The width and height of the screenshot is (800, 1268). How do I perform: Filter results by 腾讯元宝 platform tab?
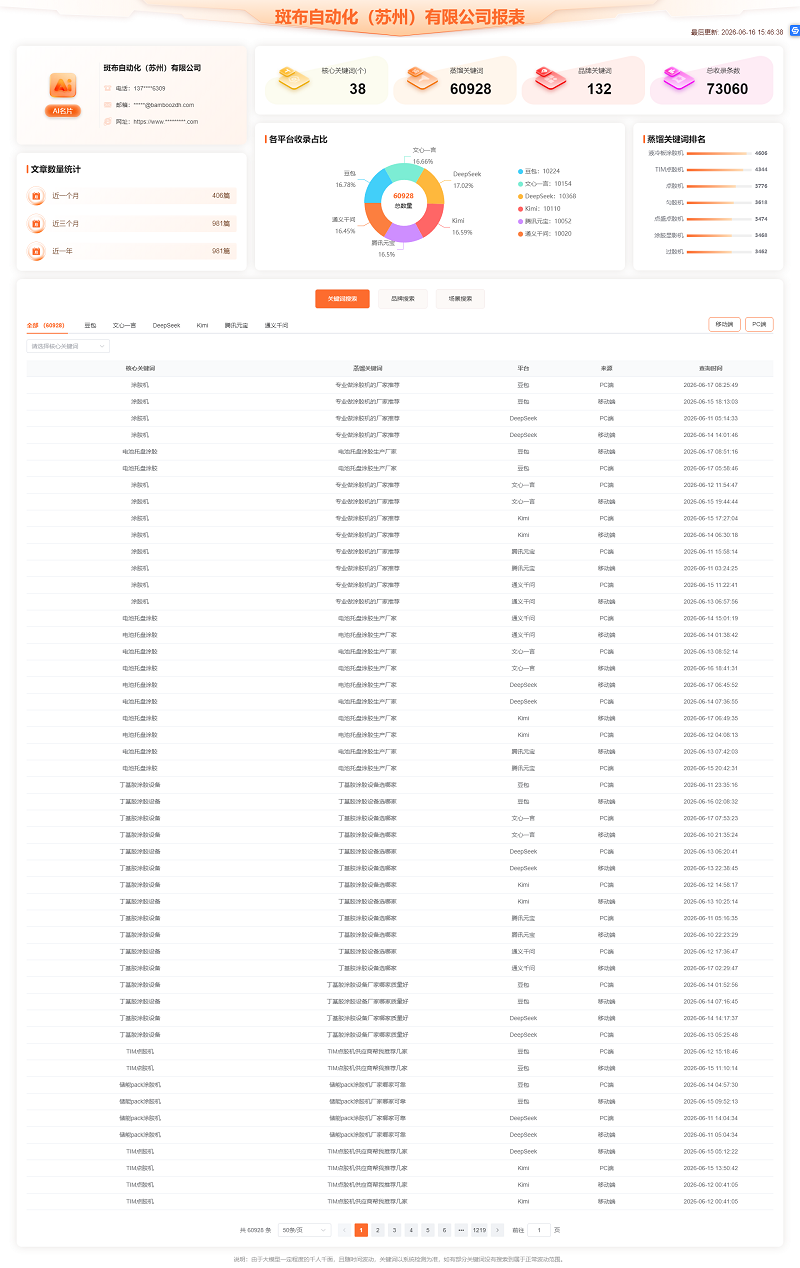point(236,325)
